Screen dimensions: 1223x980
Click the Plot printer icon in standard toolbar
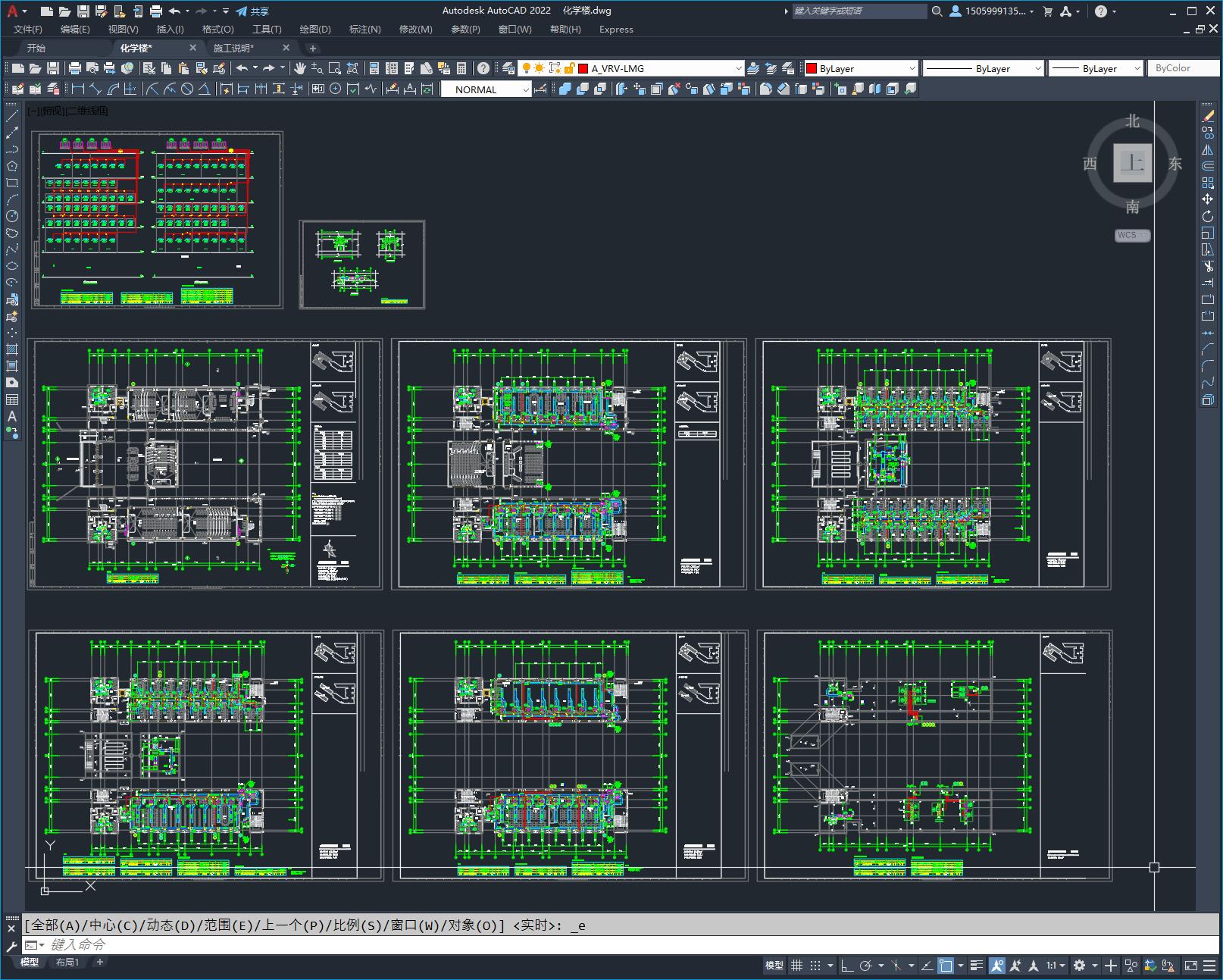(x=75, y=68)
